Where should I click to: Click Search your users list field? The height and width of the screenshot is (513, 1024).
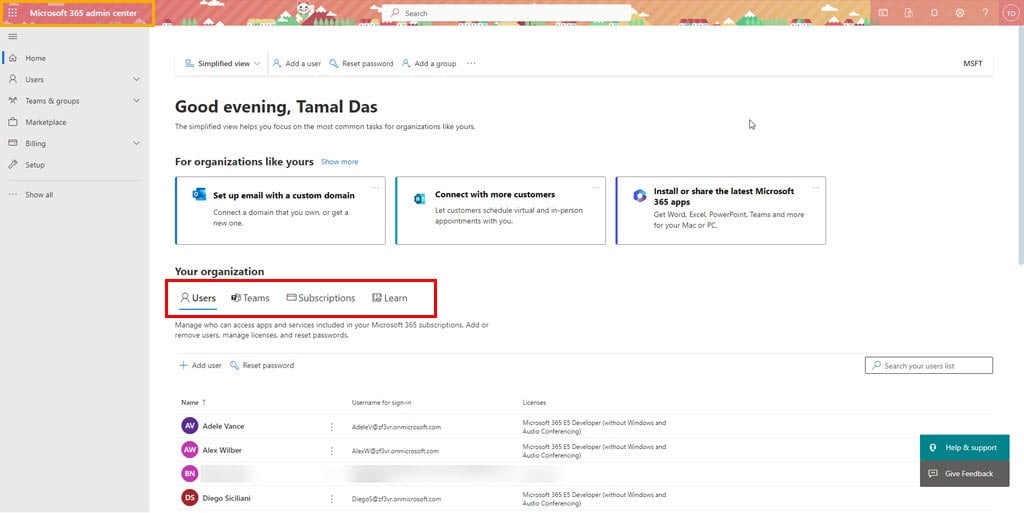[x=929, y=365]
